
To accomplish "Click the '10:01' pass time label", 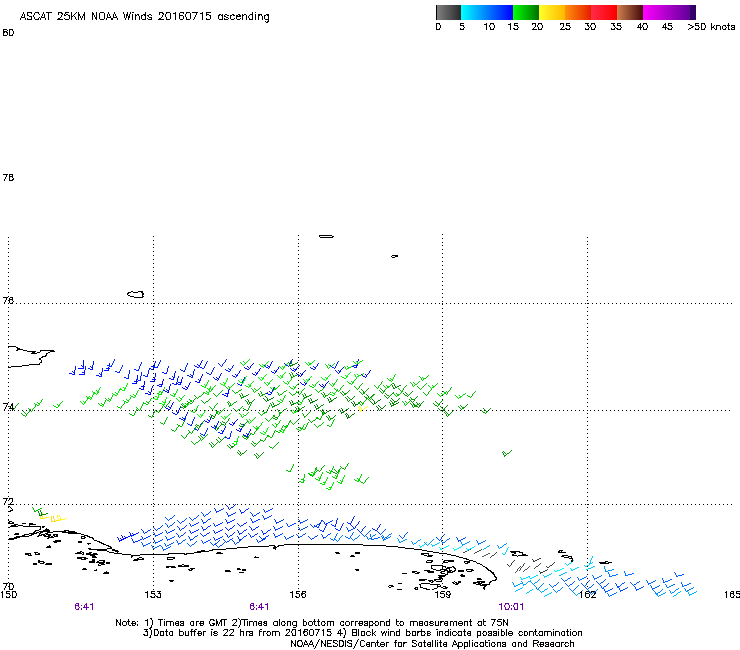I will click(511, 607).
